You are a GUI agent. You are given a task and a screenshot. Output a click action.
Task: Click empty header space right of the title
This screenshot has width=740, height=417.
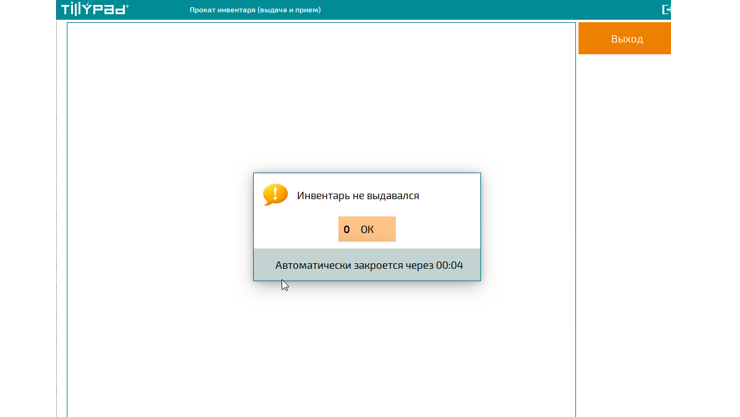480,10
